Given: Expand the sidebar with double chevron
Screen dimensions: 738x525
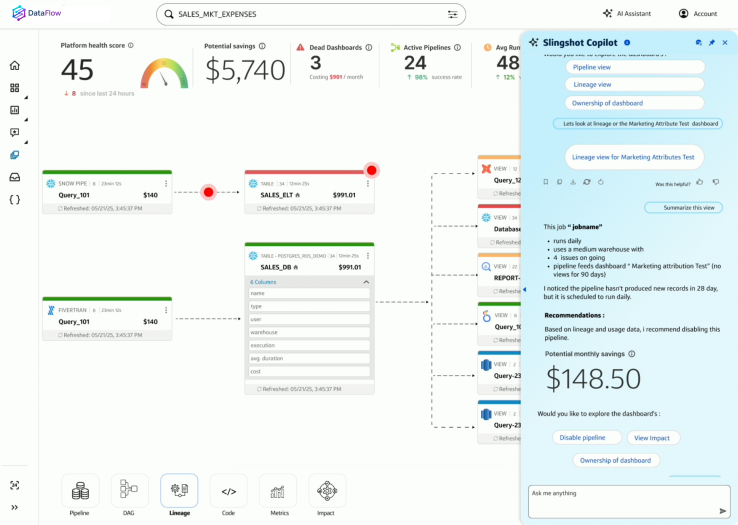Looking at the screenshot, I should (15, 507).
